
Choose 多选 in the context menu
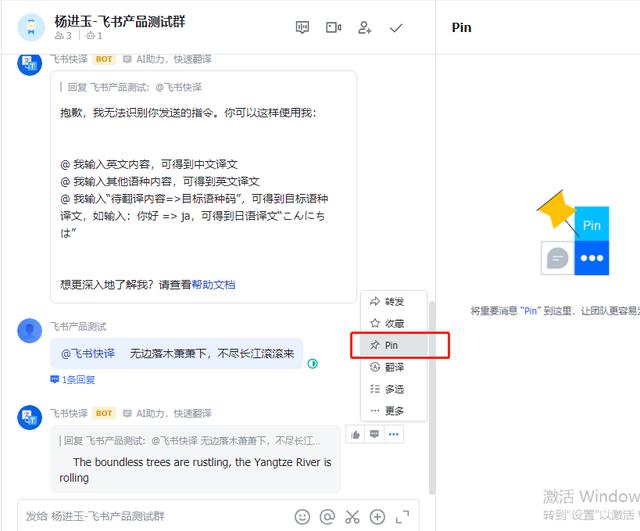(x=393, y=389)
